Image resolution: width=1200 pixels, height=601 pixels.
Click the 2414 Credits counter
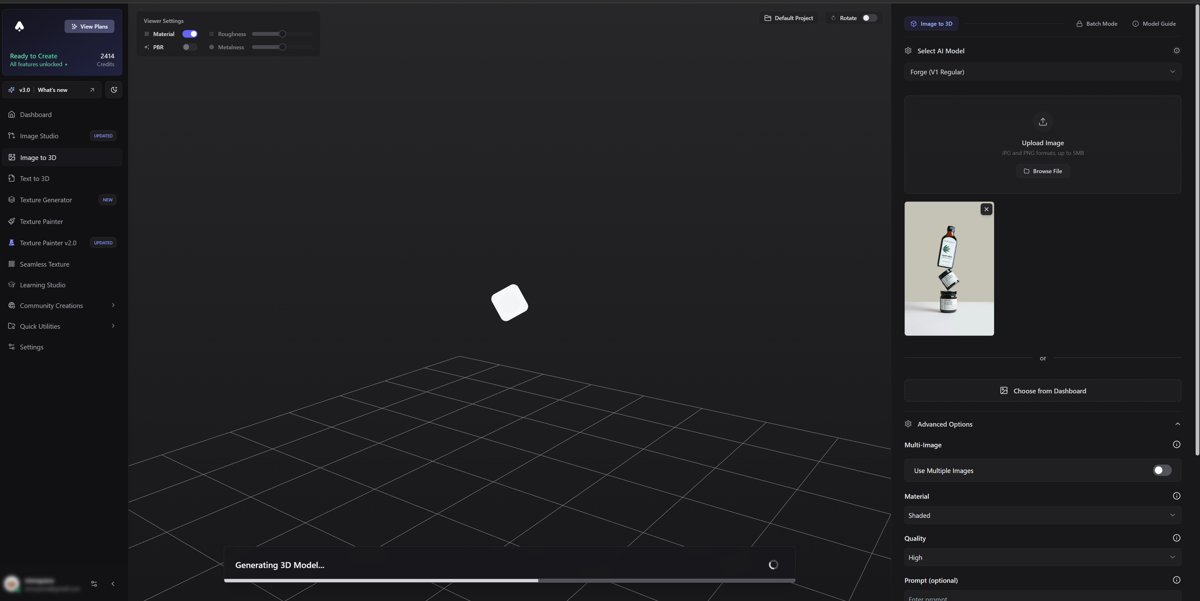pyautogui.click(x=106, y=60)
